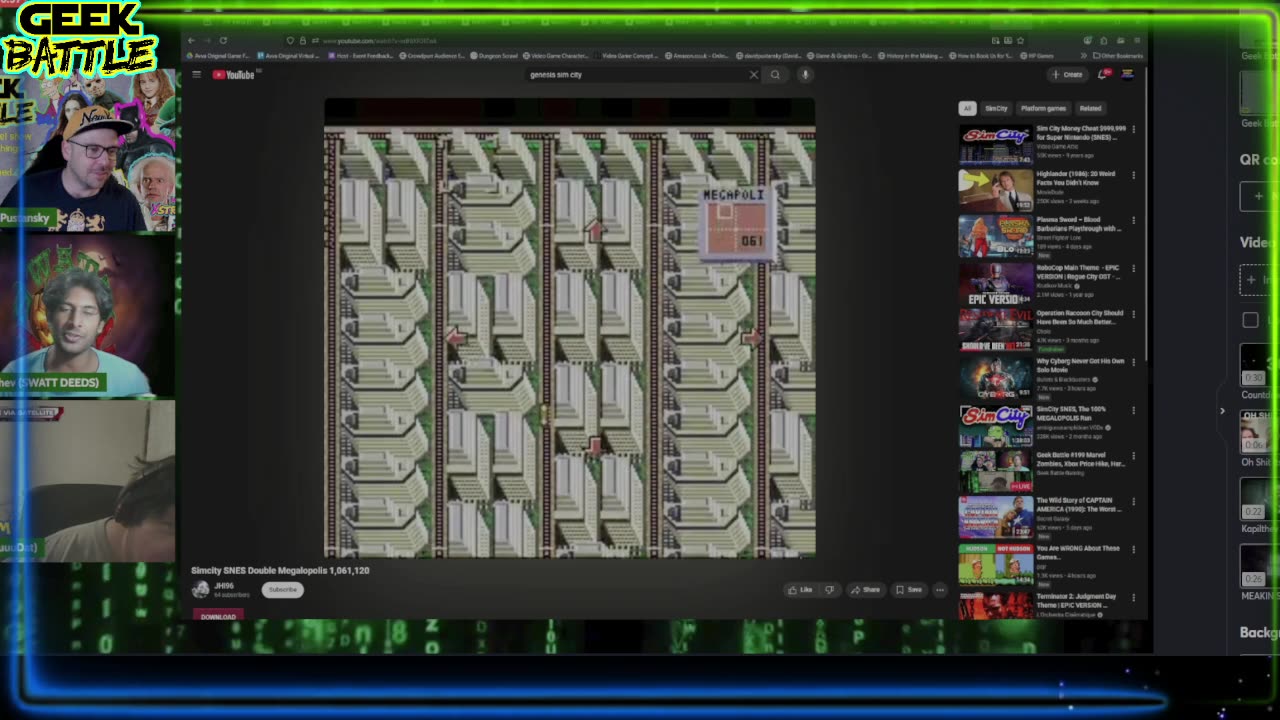Open the 'Amazon.co.uk' bookmark
The height and width of the screenshot is (720, 1280).
click(697, 56)
